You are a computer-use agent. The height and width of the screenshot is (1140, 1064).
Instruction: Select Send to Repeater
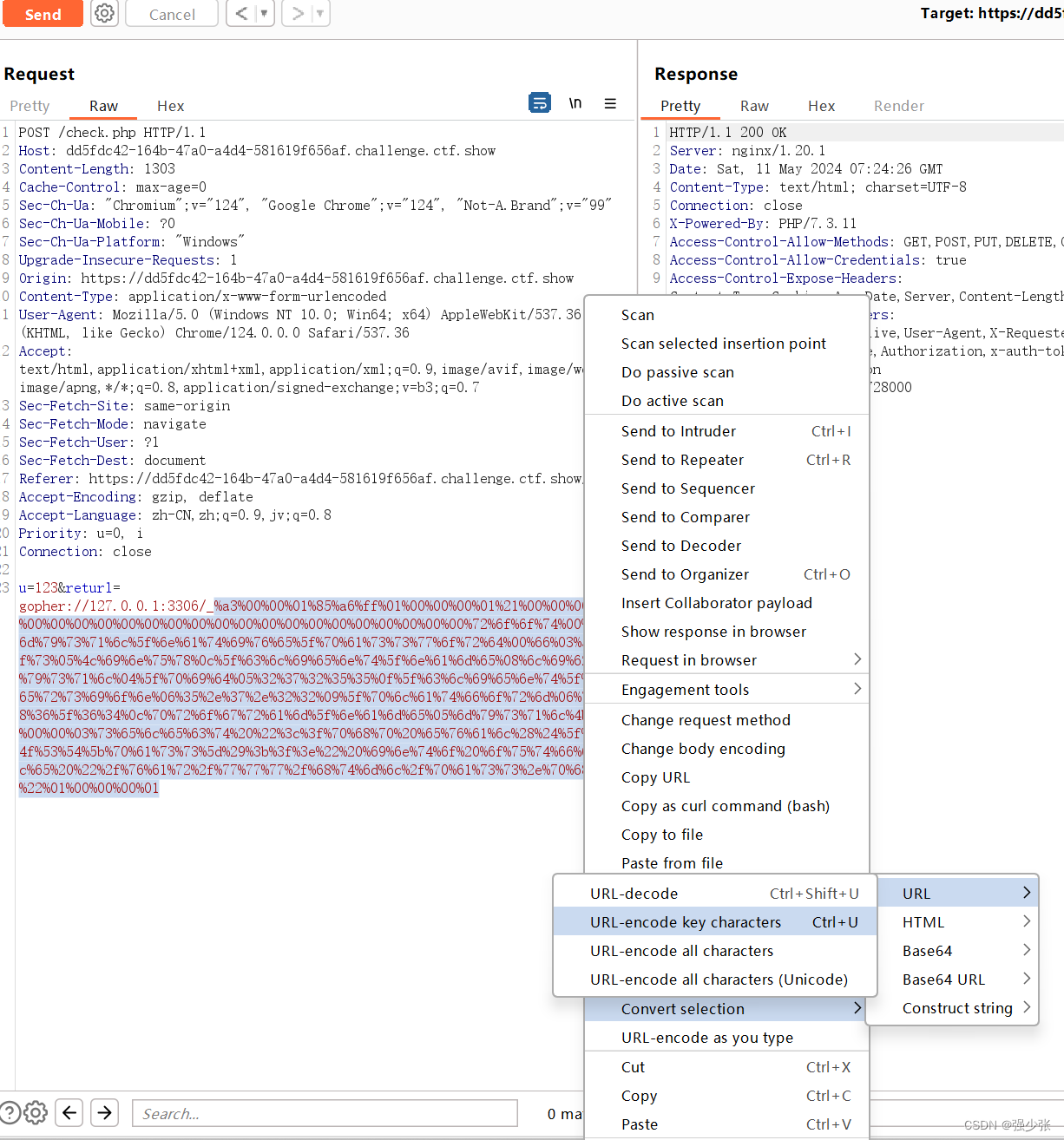726,460
